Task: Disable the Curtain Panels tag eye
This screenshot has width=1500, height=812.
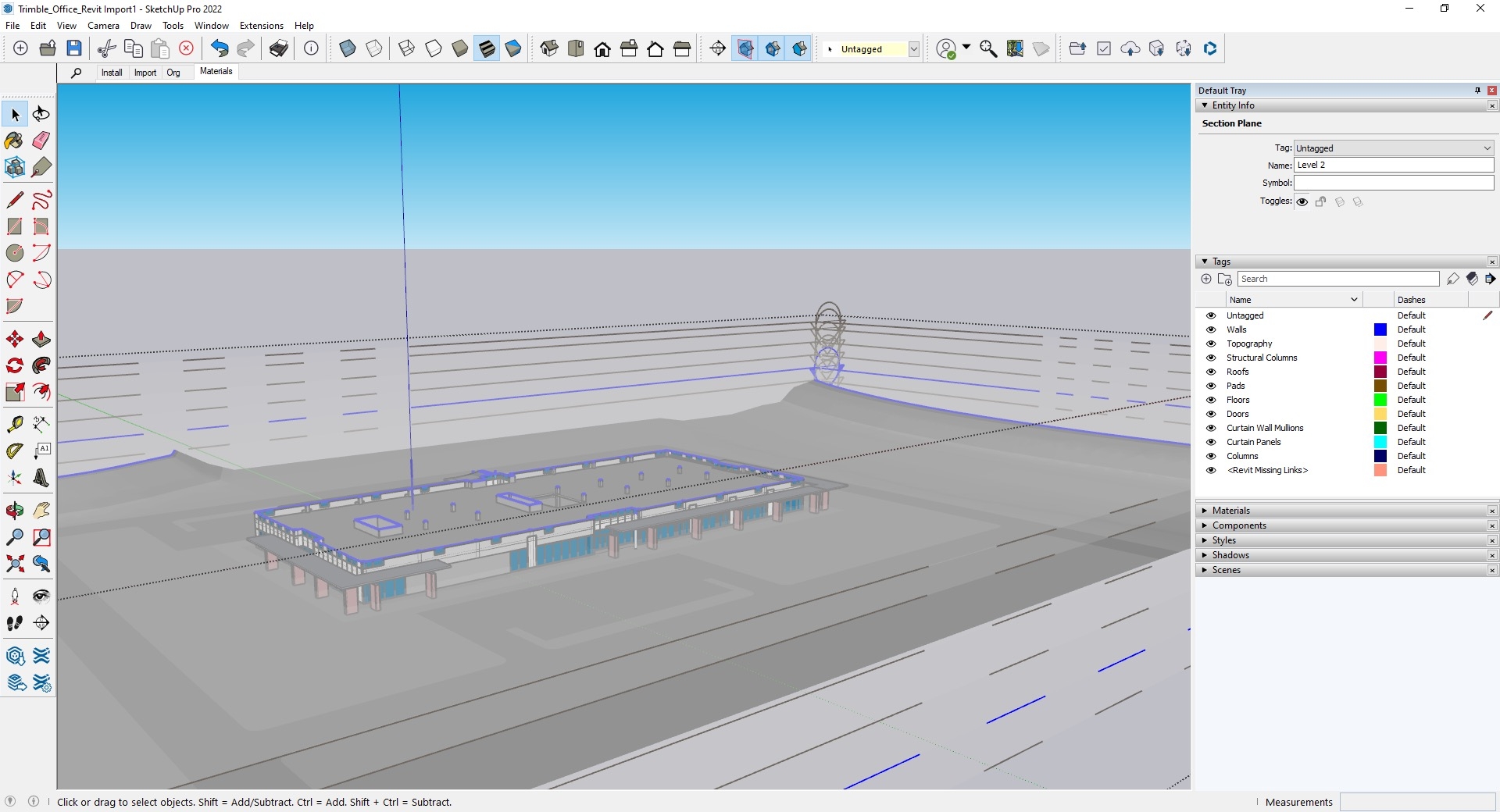Action: point(1211,442)
